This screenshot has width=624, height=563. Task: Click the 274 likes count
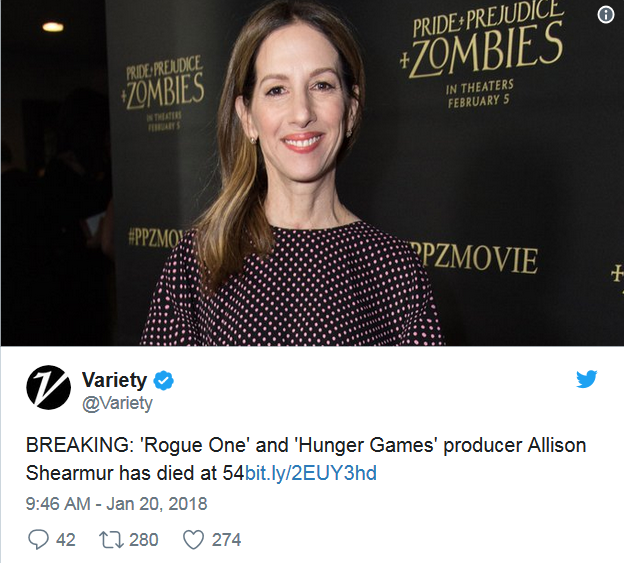[x=226, y=540]
